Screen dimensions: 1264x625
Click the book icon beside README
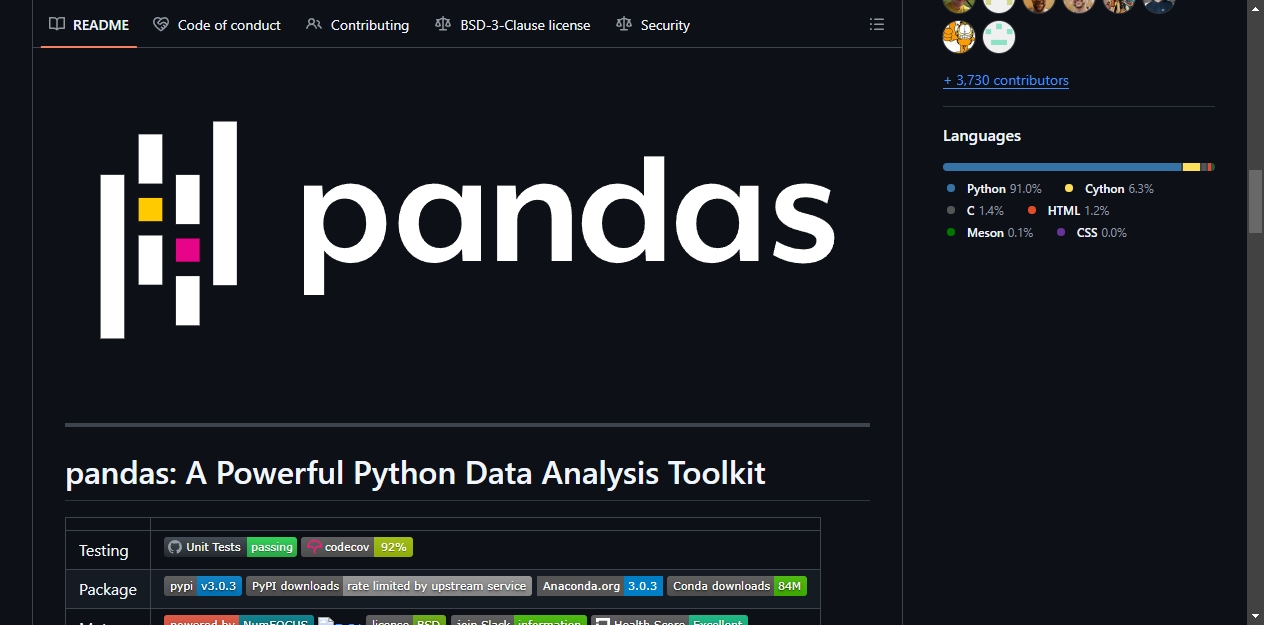pos(57,24)
